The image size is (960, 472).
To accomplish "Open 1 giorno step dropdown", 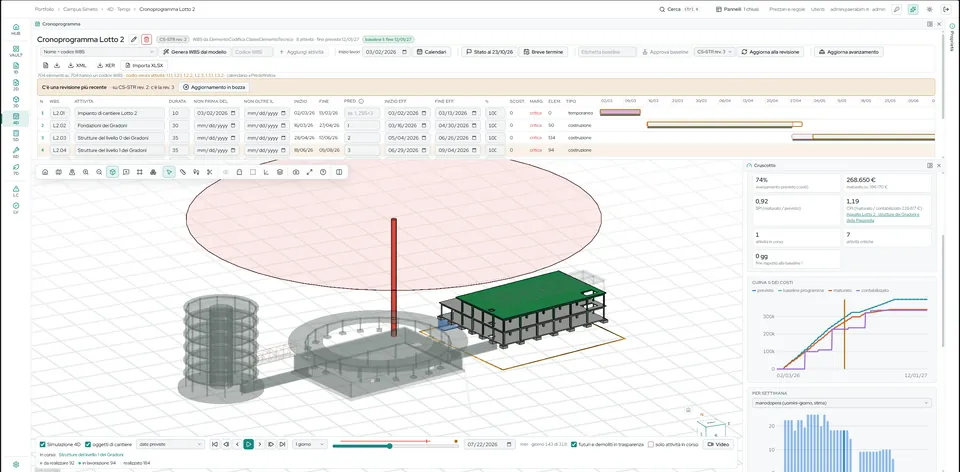I will (x=310, y=444).
